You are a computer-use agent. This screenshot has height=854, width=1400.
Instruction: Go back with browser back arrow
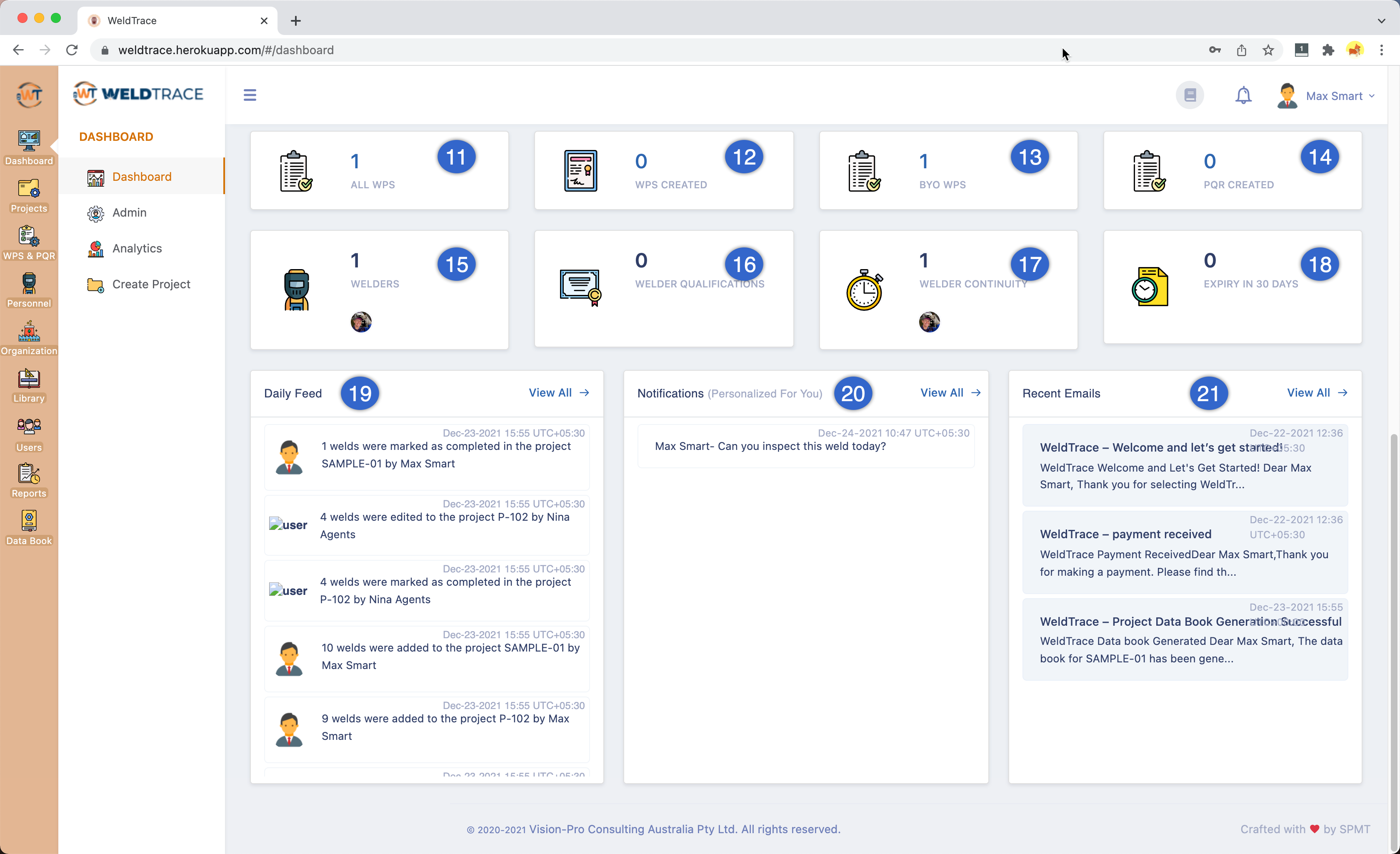coord(18,50)
